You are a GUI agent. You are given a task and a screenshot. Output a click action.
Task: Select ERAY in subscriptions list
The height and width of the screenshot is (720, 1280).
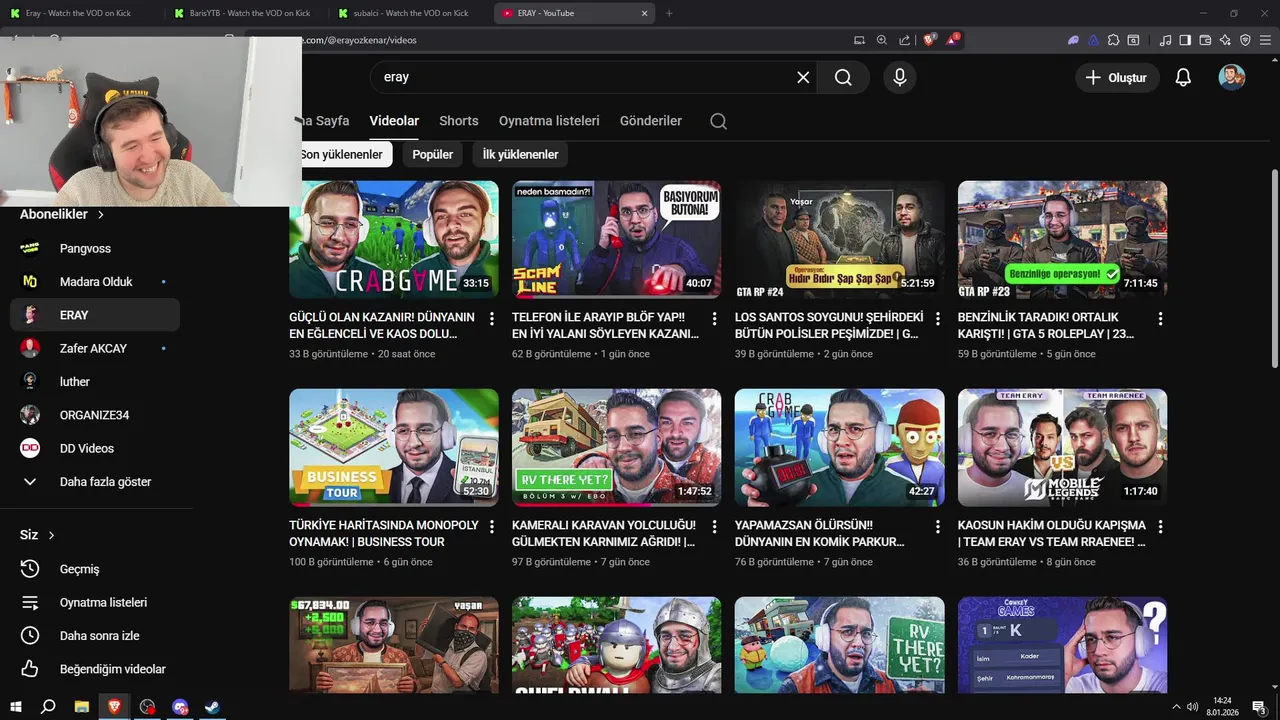click(x=95, y=315)
